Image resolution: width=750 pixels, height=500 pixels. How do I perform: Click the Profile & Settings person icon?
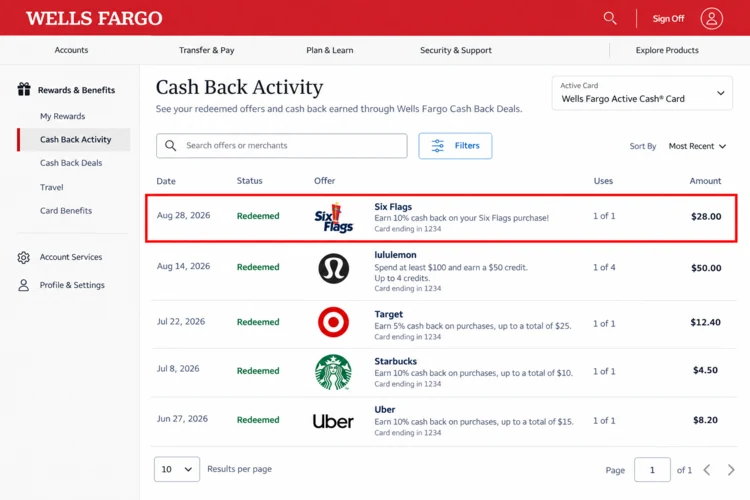(x=23, y=285)
